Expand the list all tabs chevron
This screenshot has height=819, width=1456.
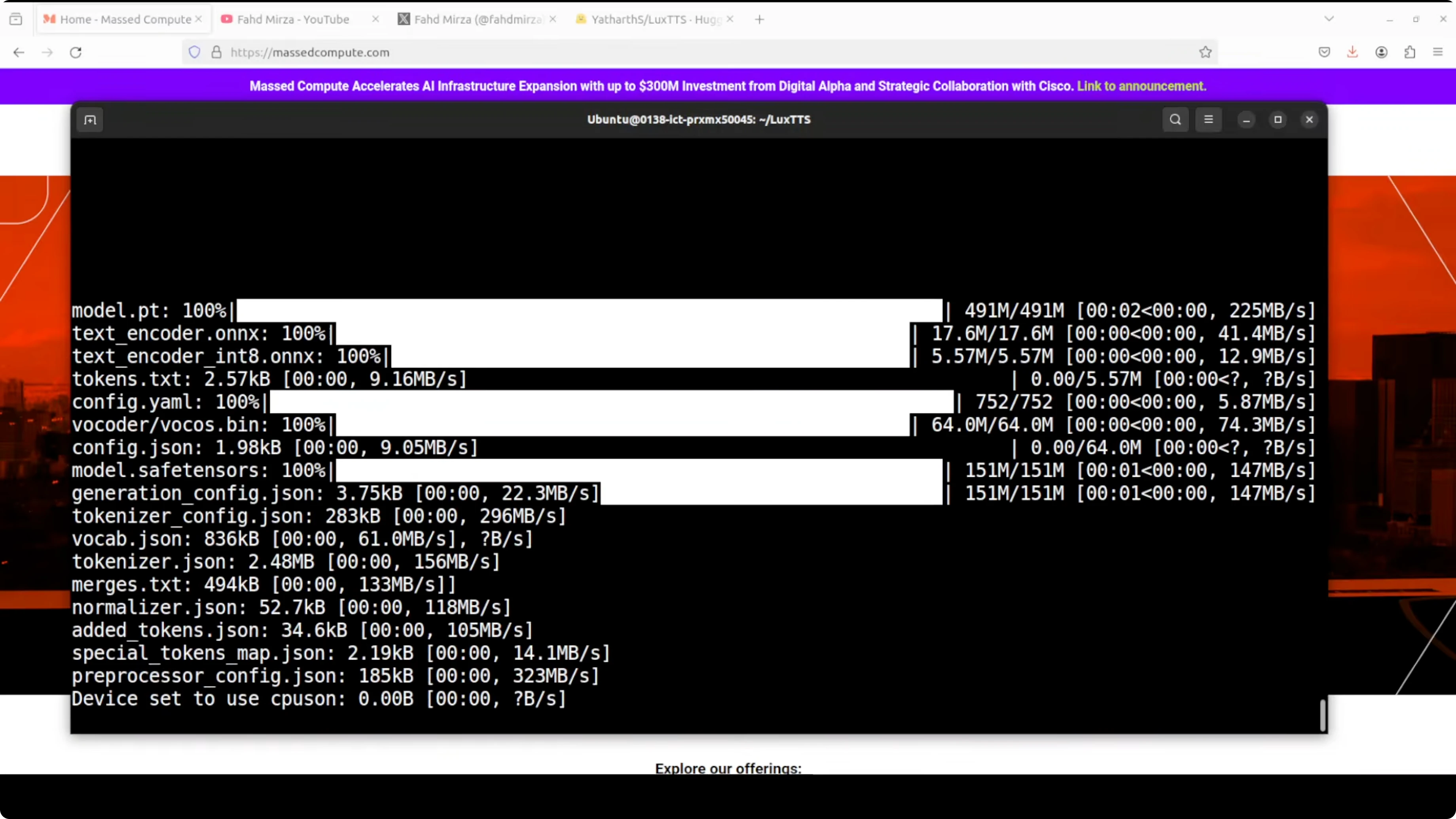coord(1329,19)
